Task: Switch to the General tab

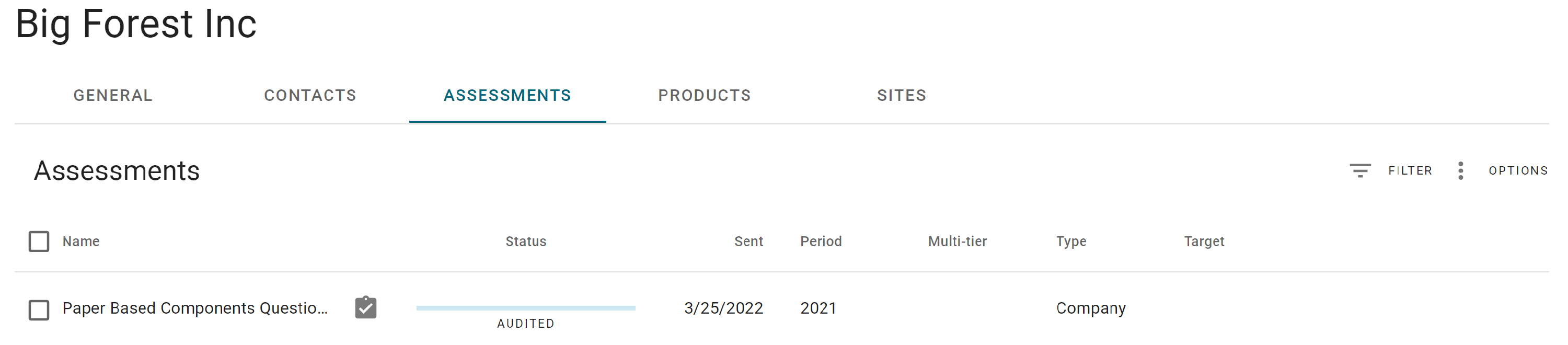Action: [x=113, y=96]
